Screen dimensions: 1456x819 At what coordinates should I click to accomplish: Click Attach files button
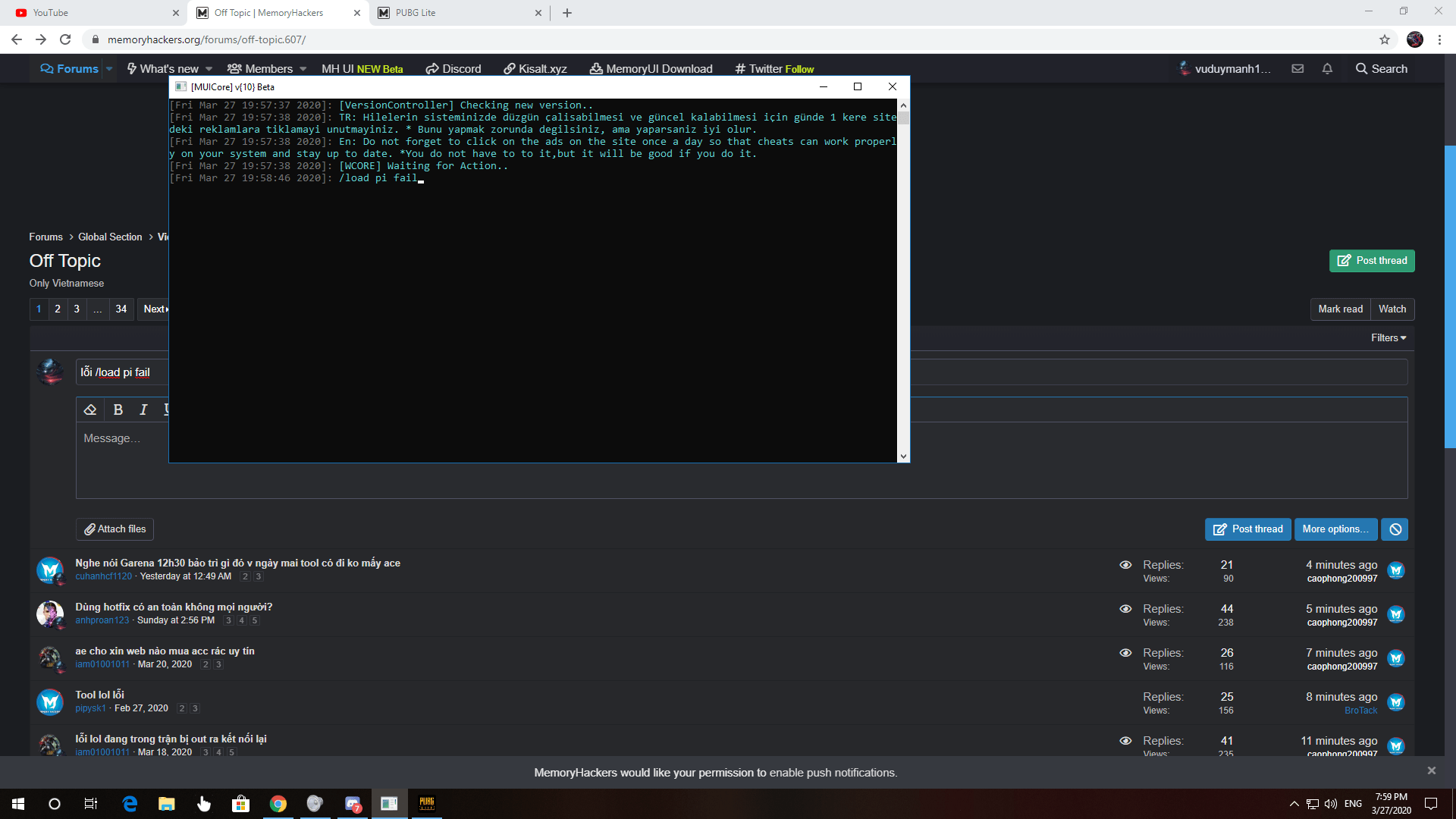click(115, 529)
